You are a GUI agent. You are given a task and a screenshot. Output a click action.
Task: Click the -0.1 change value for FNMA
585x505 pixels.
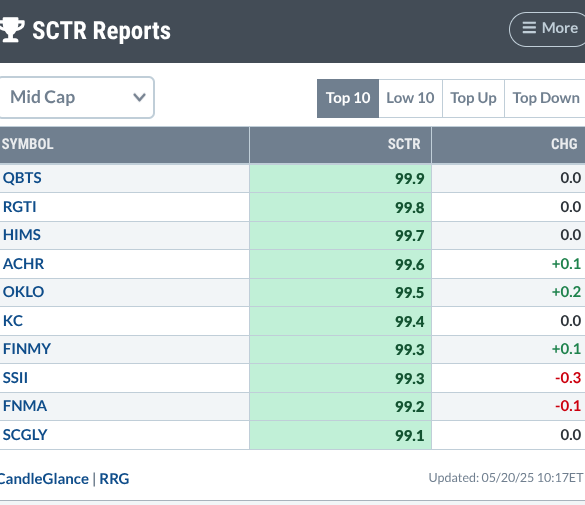coord(568,406)
